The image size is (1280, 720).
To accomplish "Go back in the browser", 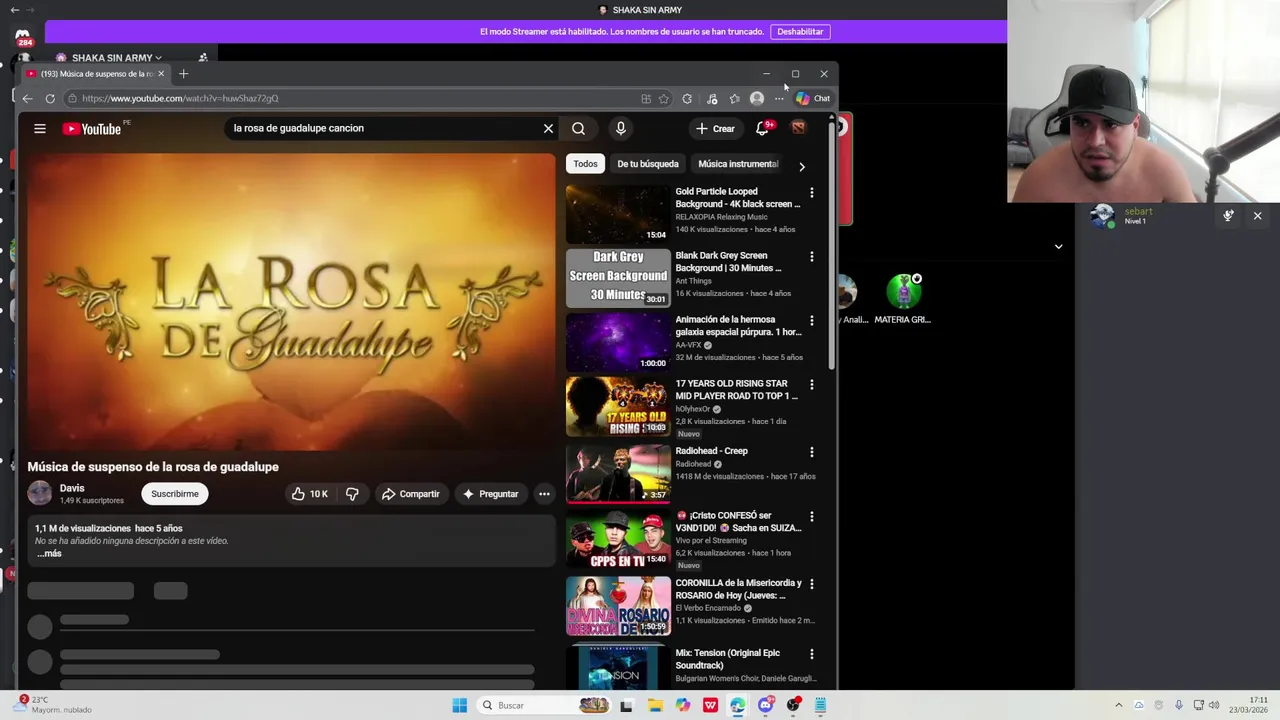I will 27,98.
